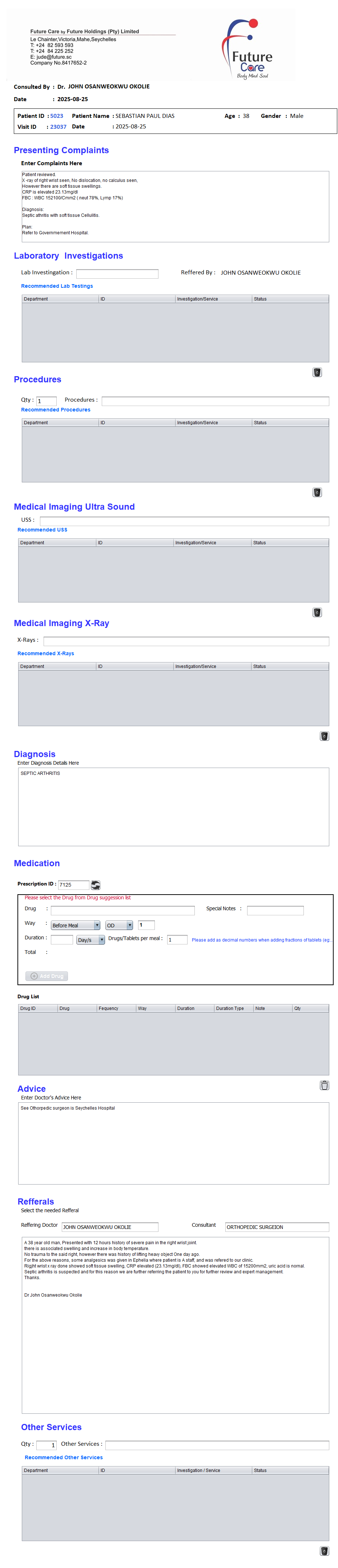Screen dimensions: 338x1568
Task: Click into the Diagnosis details text area
Action: pos(173,807)
